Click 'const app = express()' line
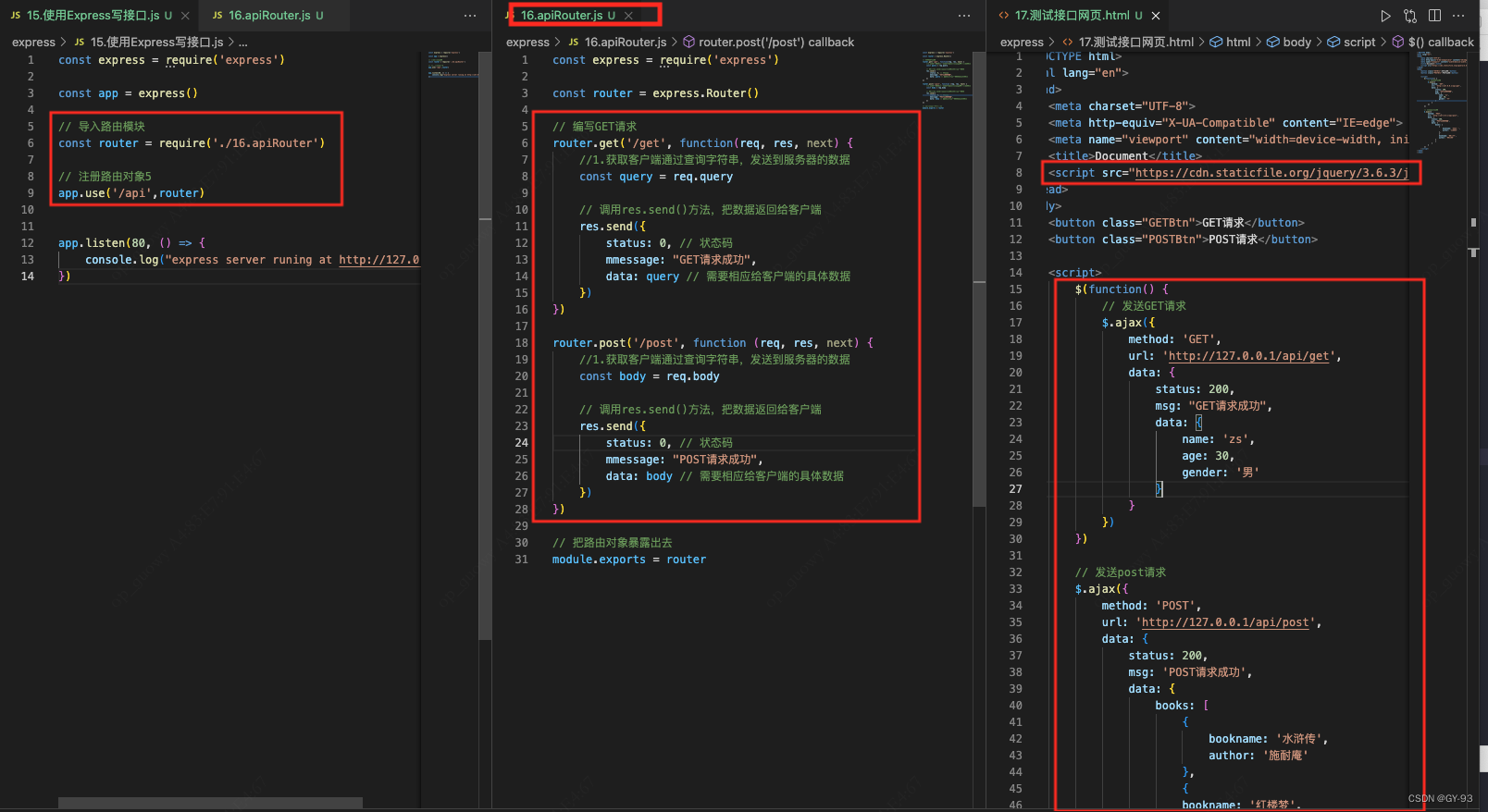The width and height of the screenshot is (1488, 812). pyautogui.click(x=128, y=93)
